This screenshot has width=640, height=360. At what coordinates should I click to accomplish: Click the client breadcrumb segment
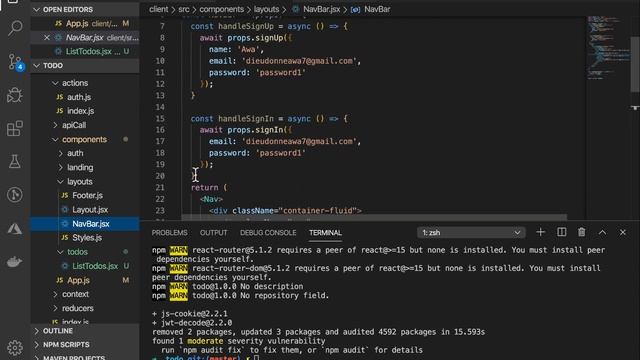click(158, 9)
